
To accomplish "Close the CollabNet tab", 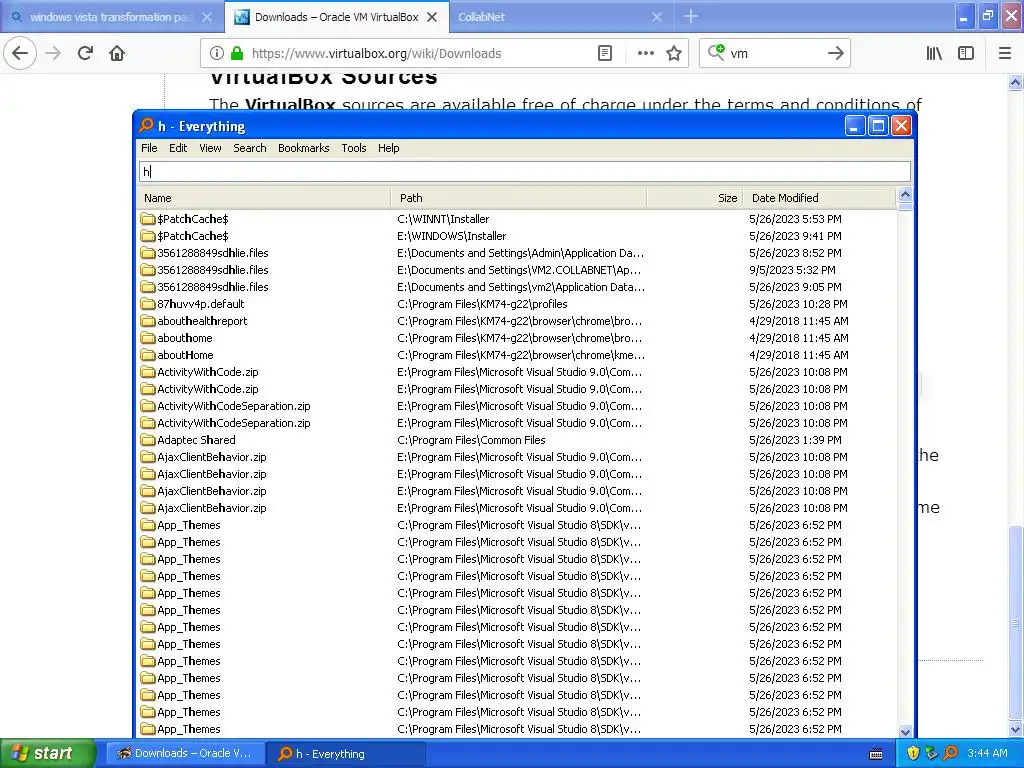I will click(657, 17).
